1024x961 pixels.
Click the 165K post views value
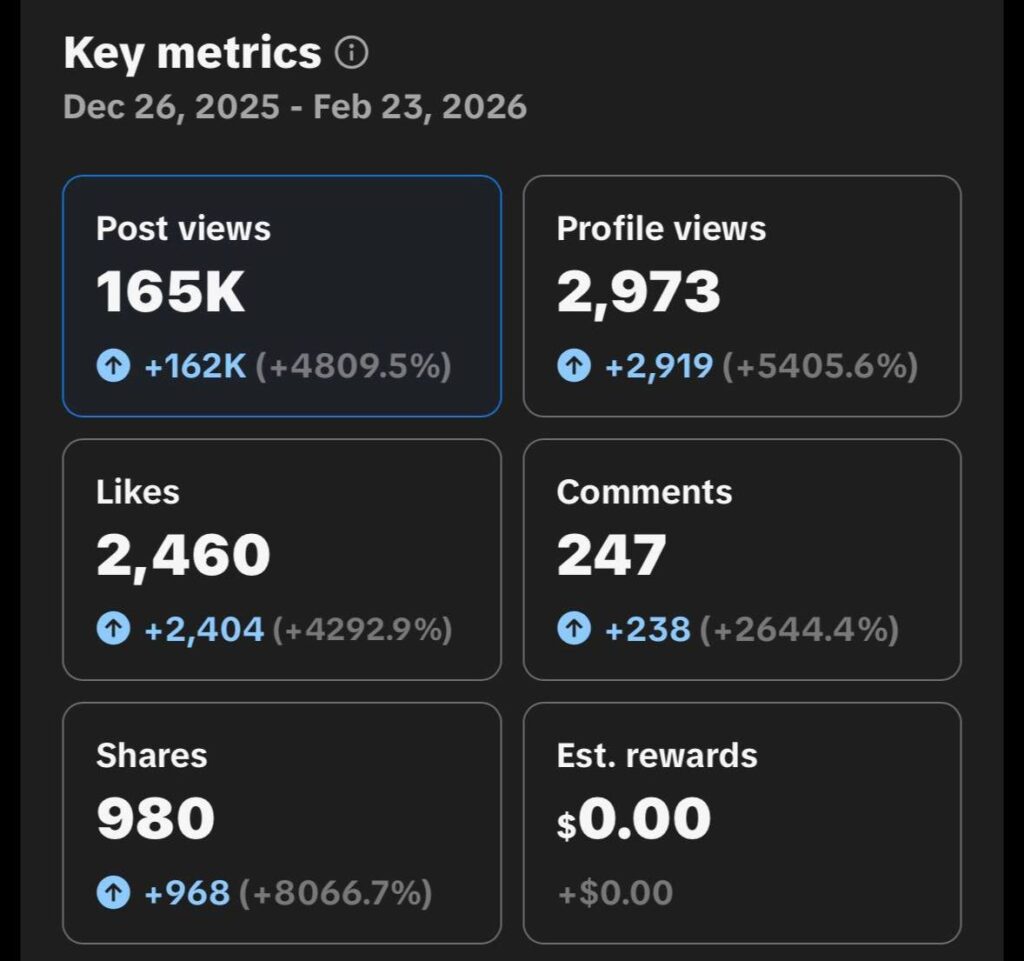(x=170, y=293)
